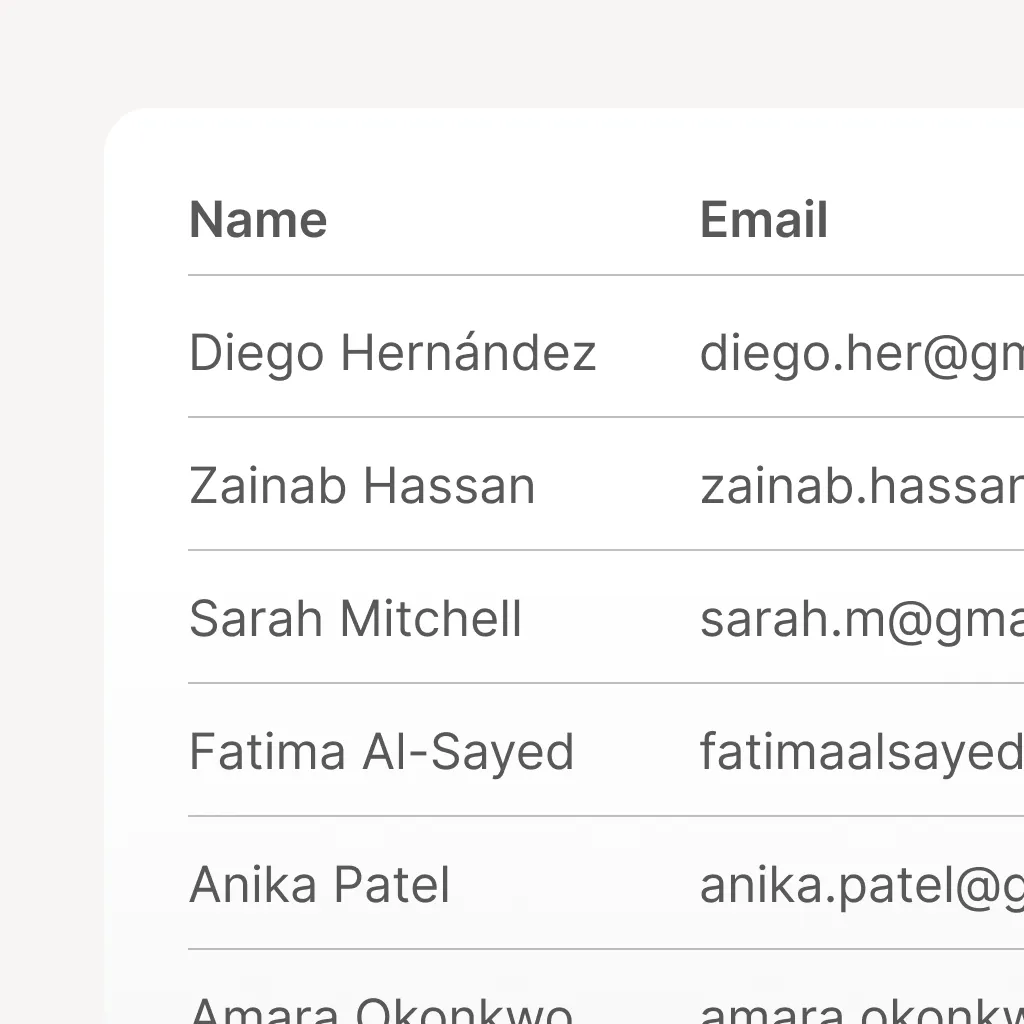Select the name Fatima Al-Sayed
This screenshot has width=1024, height=1024.
click(381, 751)
